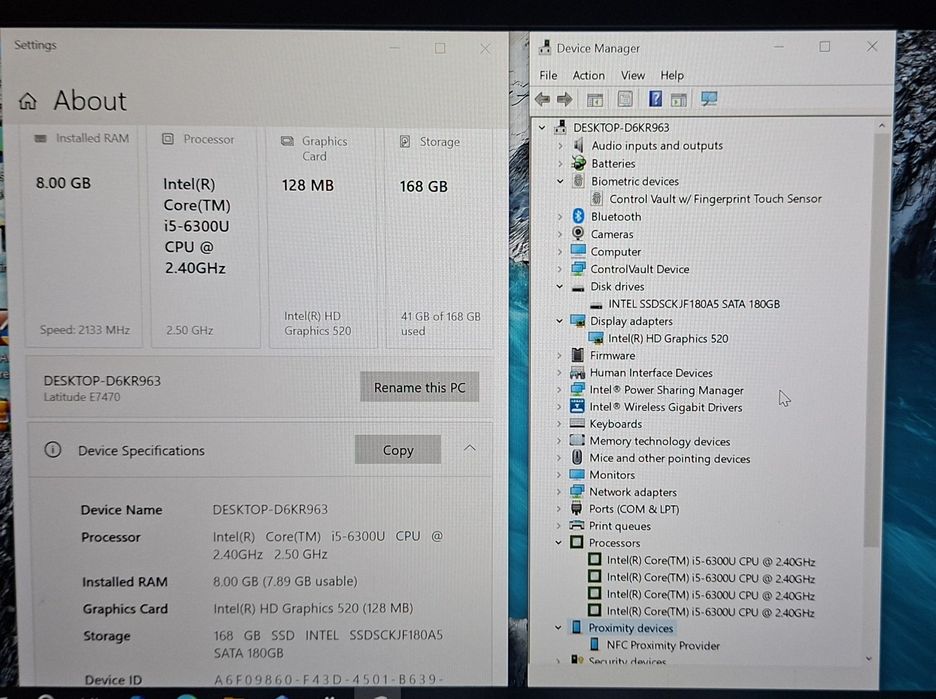Click the Processor card icon in About
936x699 pixels.
(x=168, y=139)
